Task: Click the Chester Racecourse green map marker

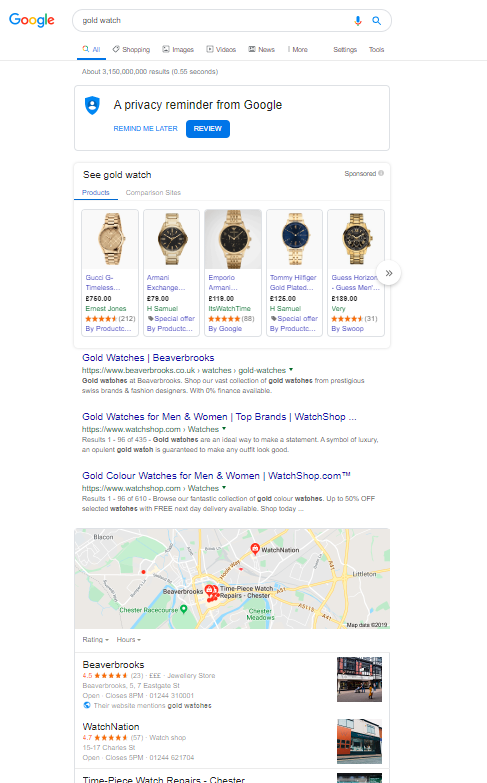Action: tap(184, 609)
